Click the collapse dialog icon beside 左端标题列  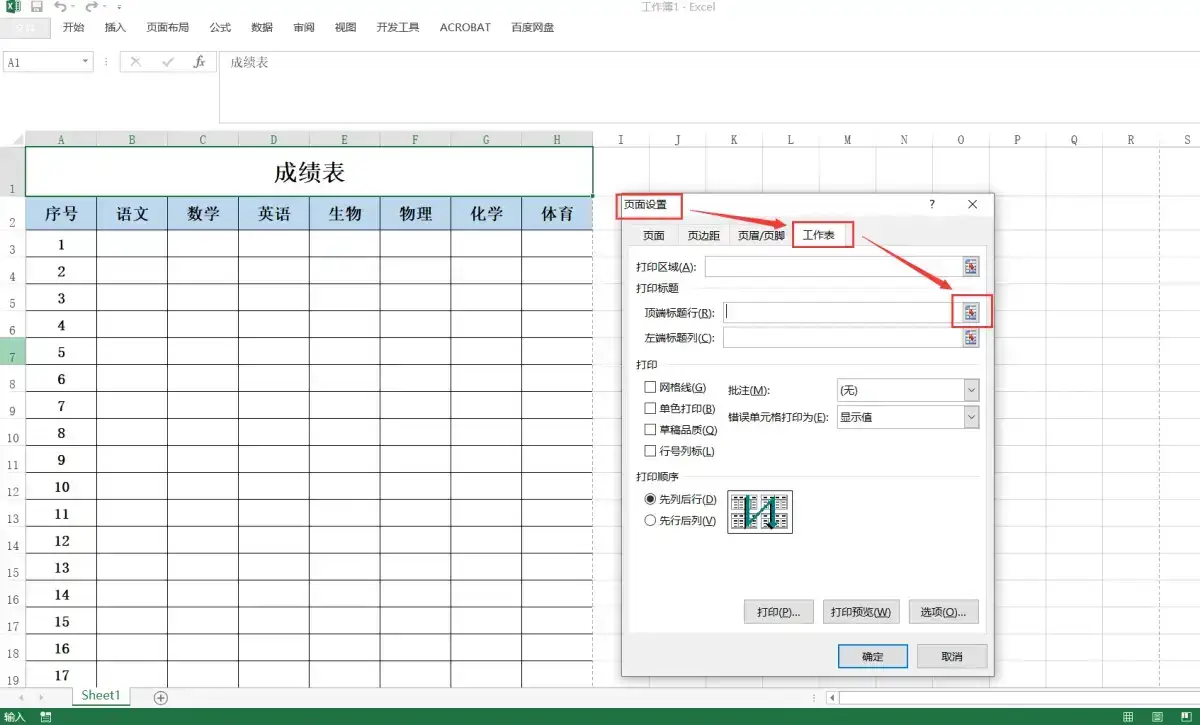(x=970, y=338)
